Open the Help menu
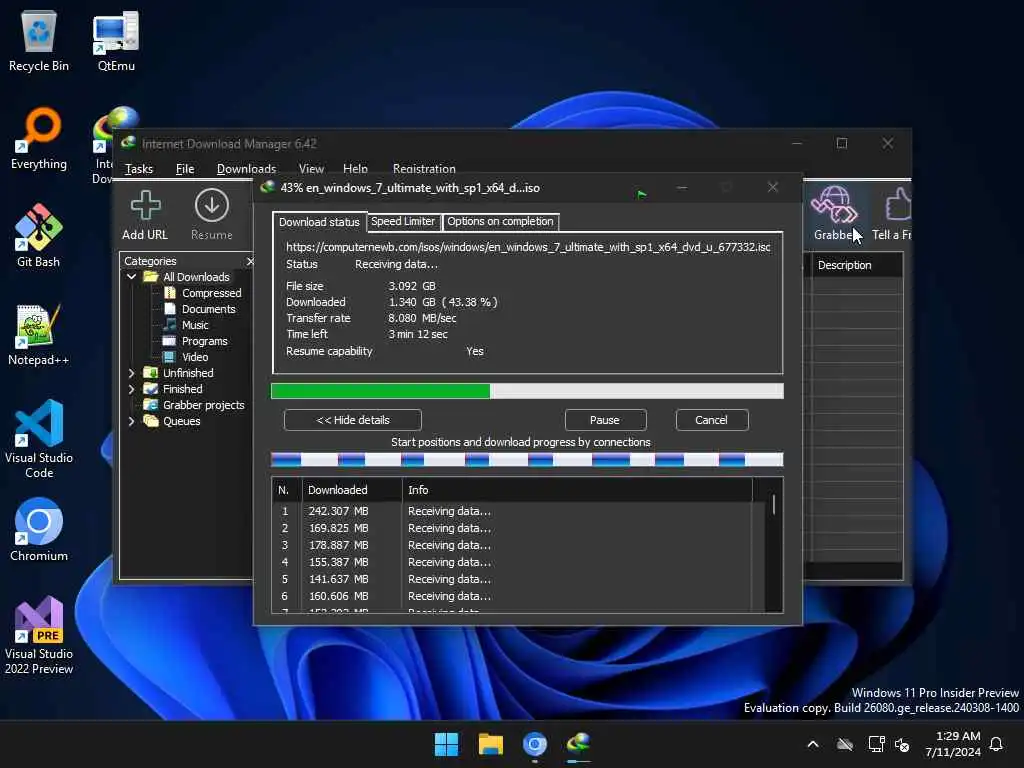Viewport: 1024px width, 768px height. [x=355, y=168]
